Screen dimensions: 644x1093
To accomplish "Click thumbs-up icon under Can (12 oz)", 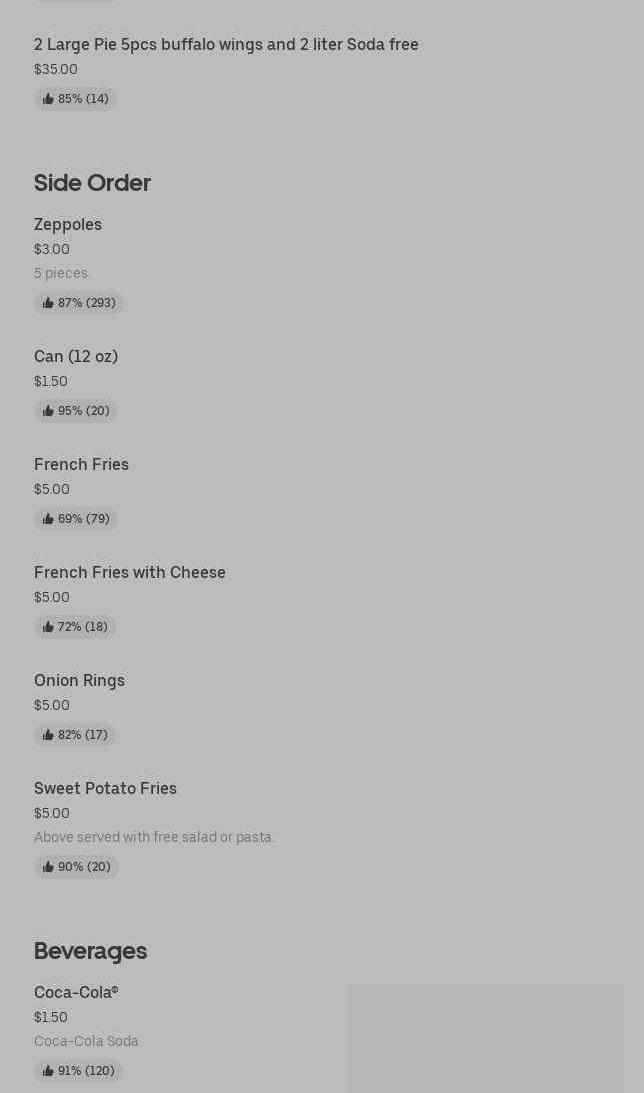I will 48,411.
